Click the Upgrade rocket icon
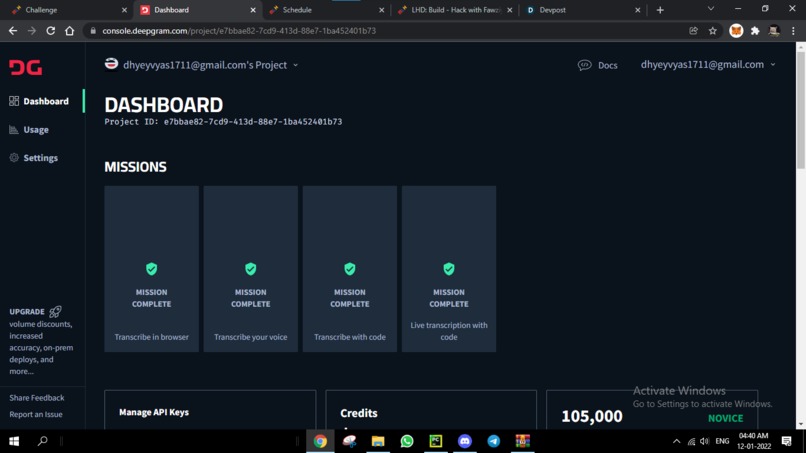This screenshot has width=806, height=453. [56, 311]
